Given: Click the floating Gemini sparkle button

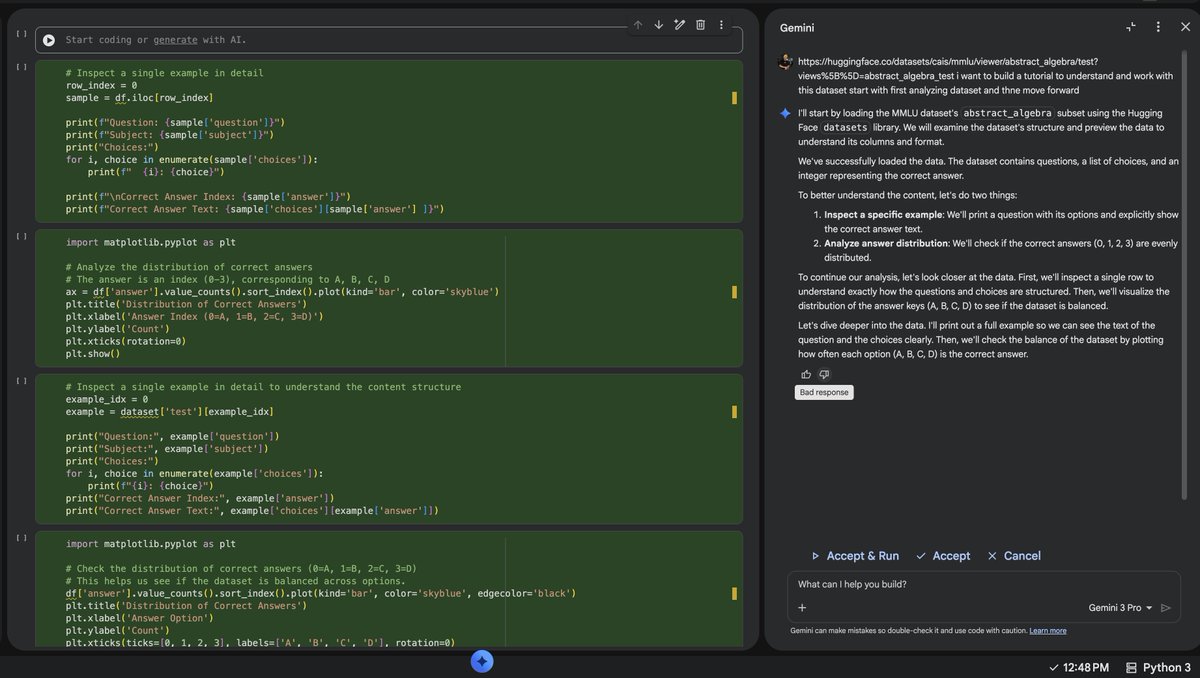Looking at the screenshot, I should [x=482, y=661].
